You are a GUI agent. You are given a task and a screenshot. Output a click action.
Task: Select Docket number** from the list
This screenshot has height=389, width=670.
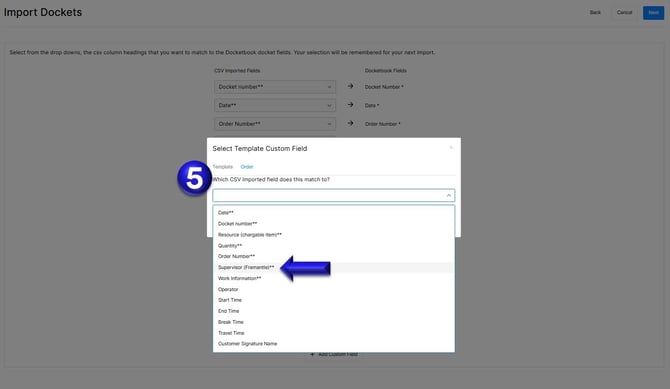pyautogui.click(x=334, y=224)
